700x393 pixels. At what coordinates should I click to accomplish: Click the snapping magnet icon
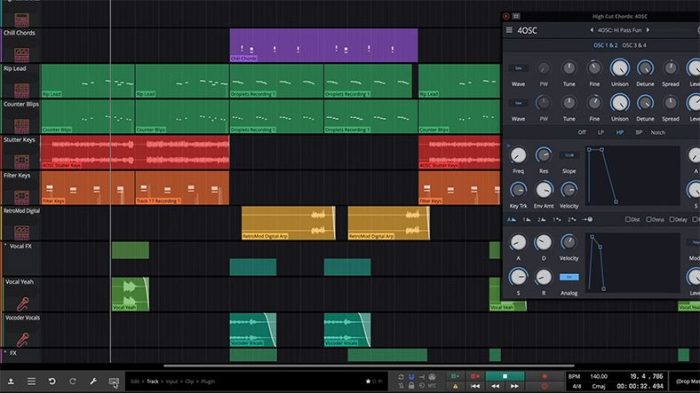point(411,377)
